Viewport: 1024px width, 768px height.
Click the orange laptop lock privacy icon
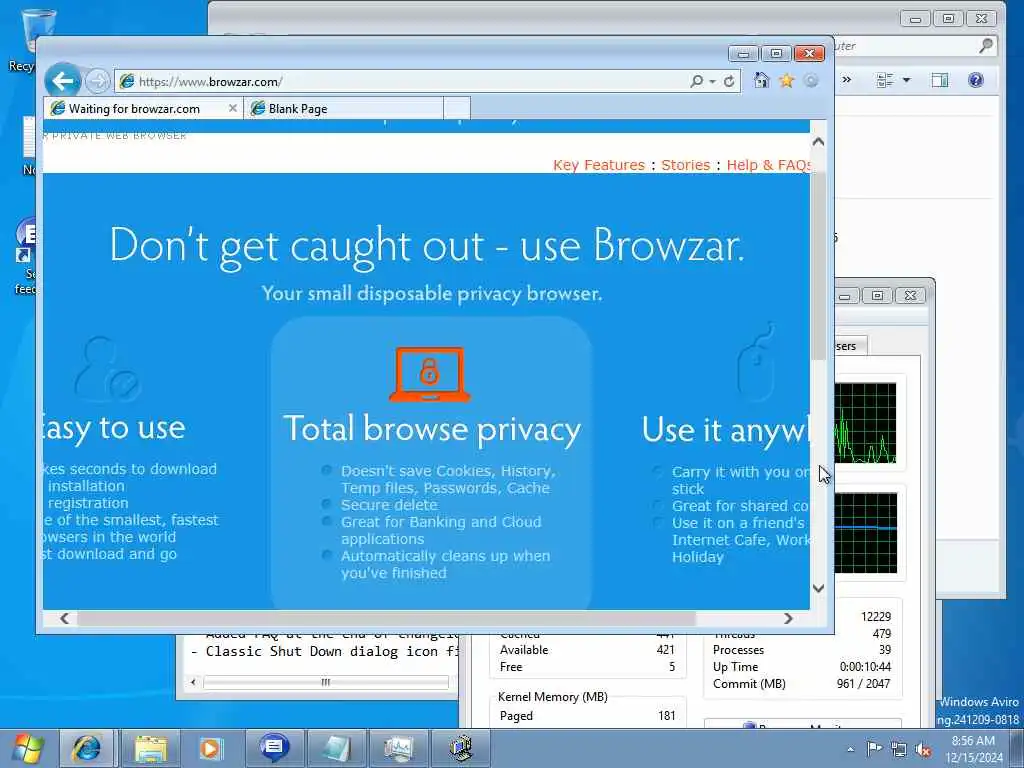429,374
